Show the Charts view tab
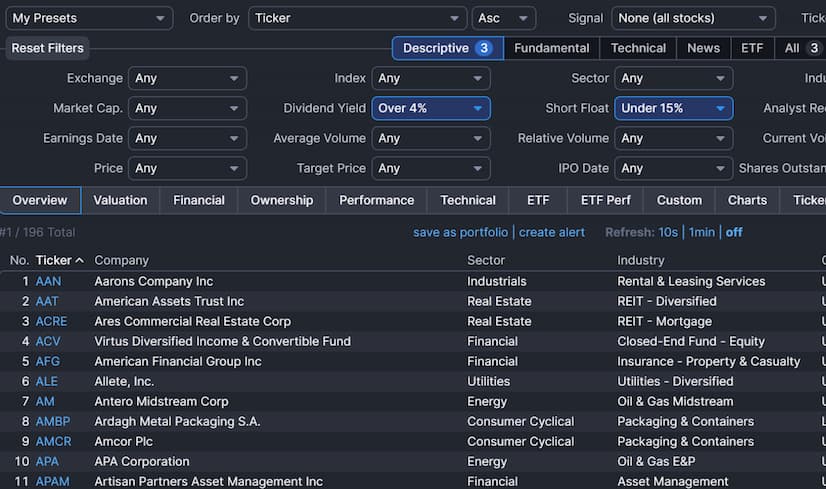 pyautogui.click(x=747, y=200)
